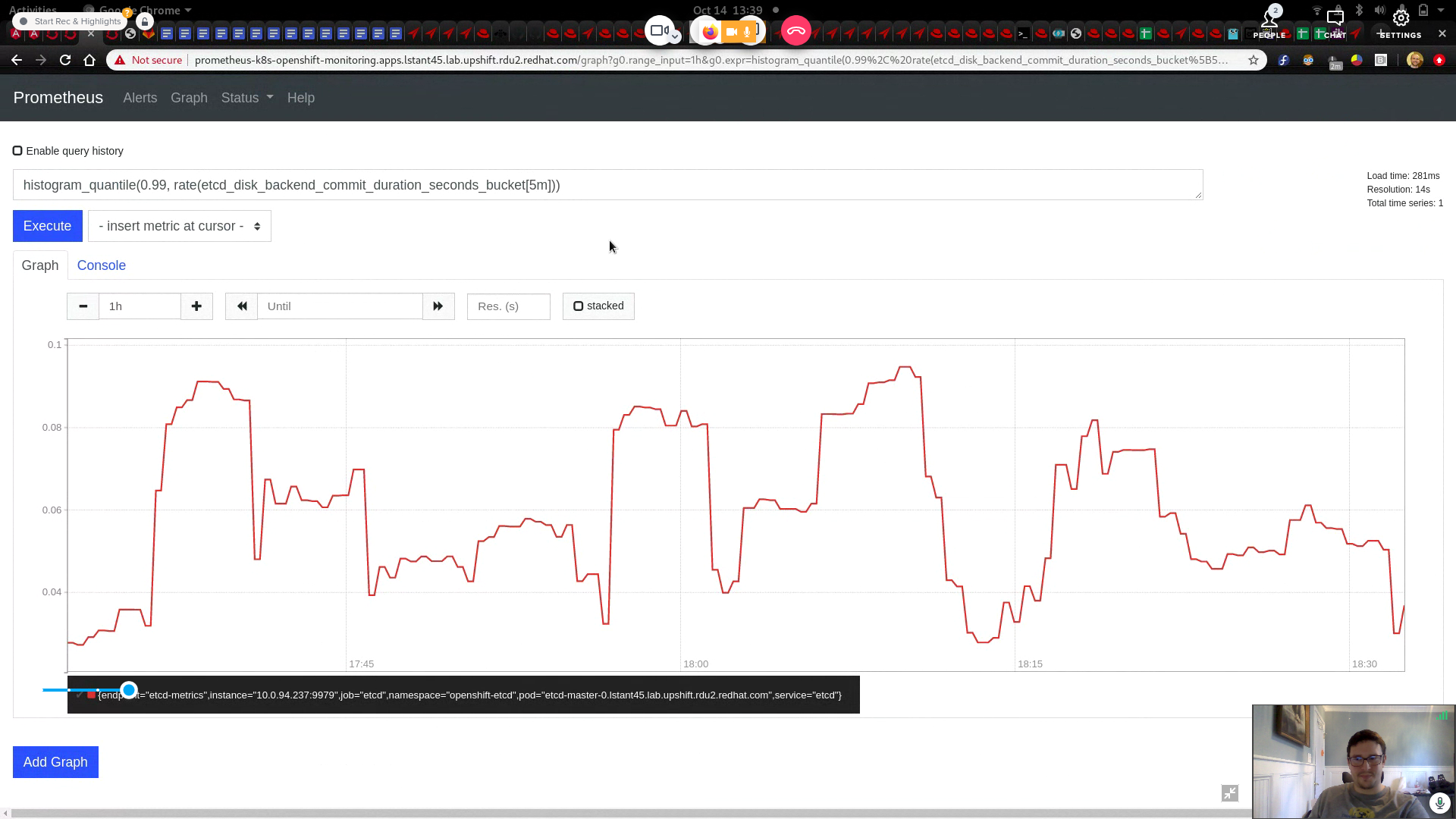This screenshot has height=819, width=1456.
Task: Enable query history
Action: (x=17, y=150)
